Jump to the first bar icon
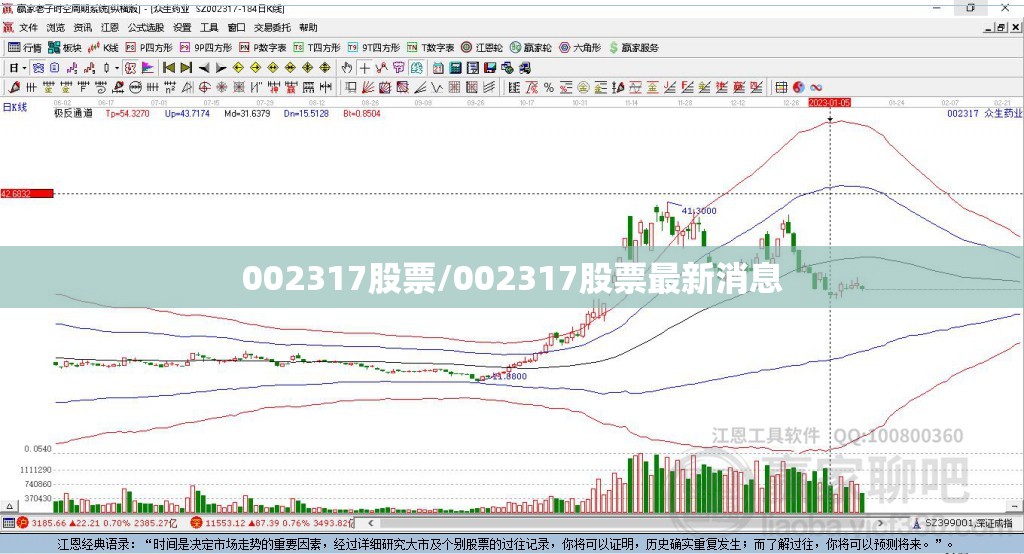This screenshot has height=554, width=1024. [x=168, y=68]
